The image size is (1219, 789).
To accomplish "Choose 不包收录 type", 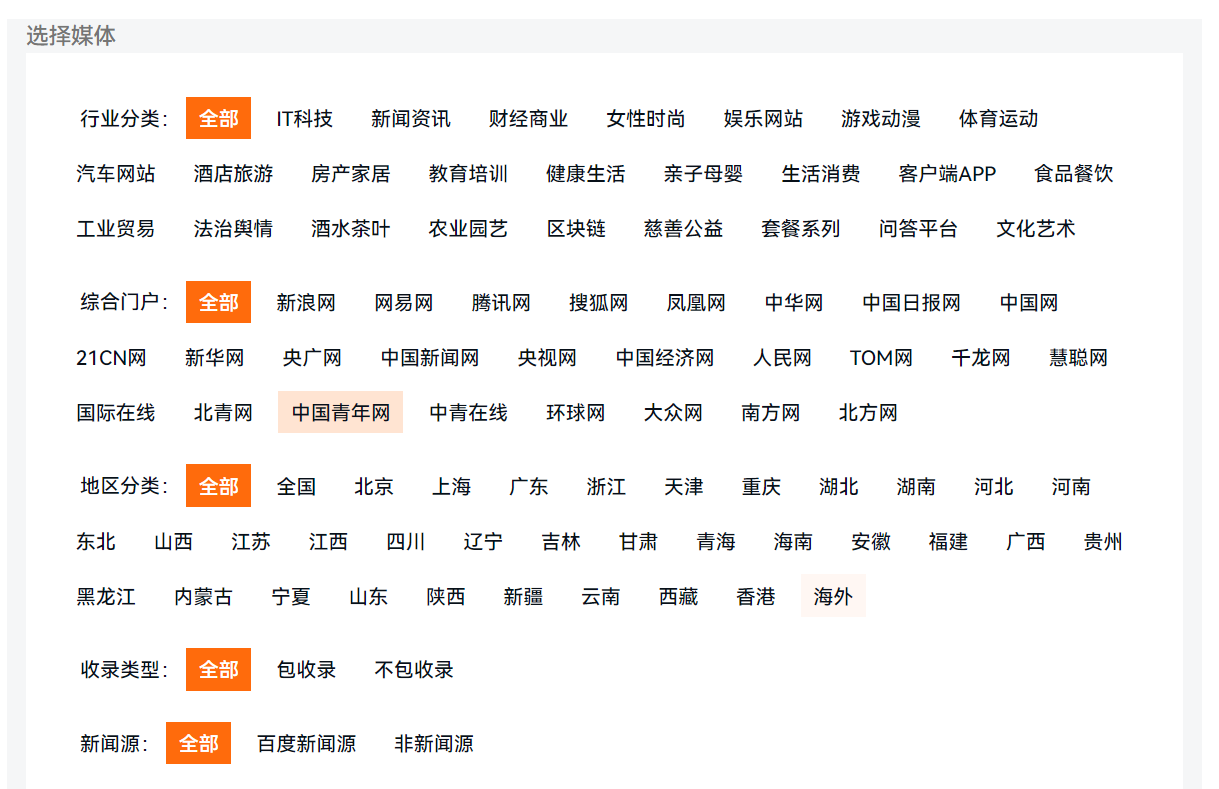I will point(414,669).
